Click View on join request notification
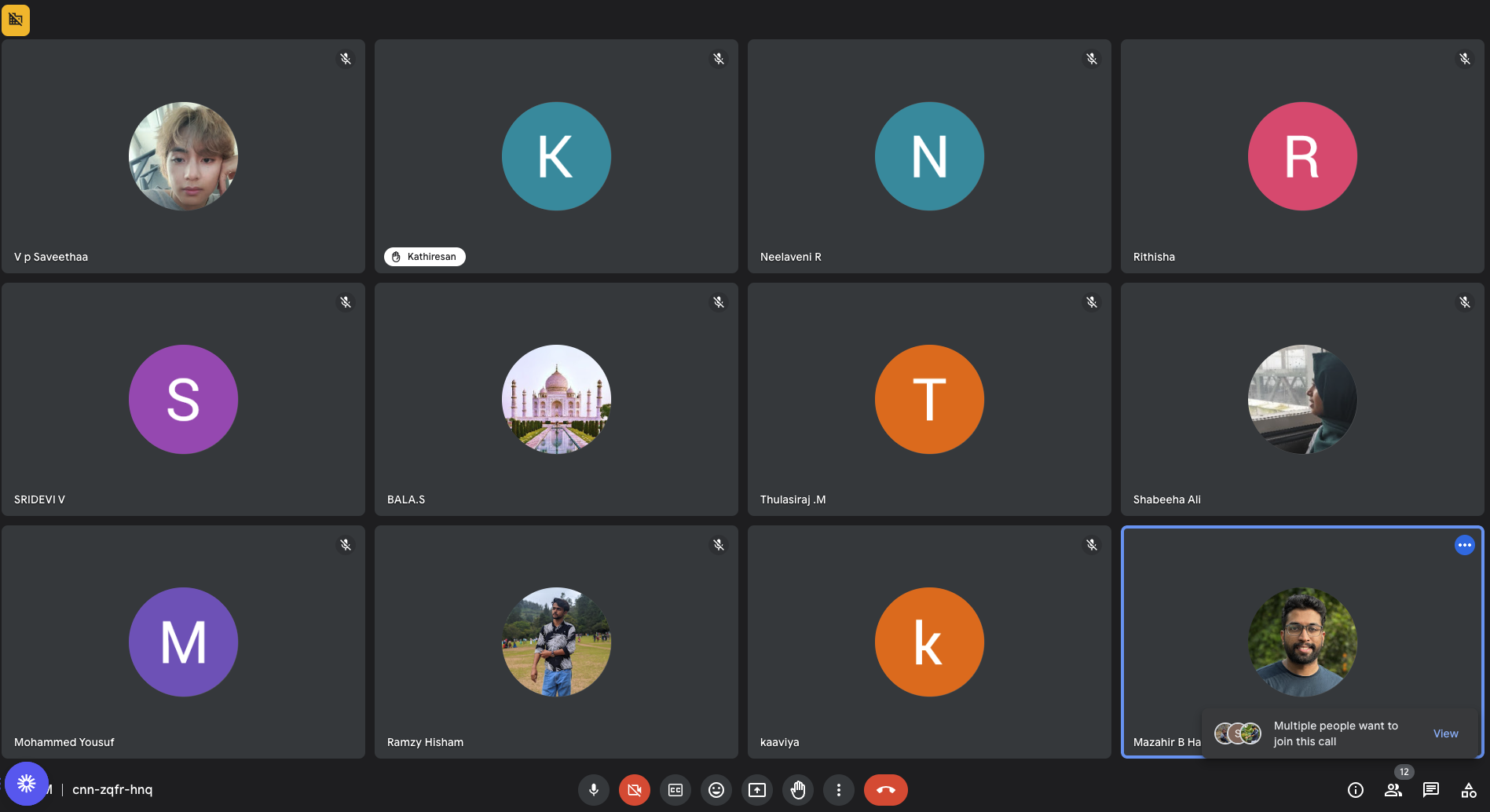This screenshot has height=812, width=1490. coord(1445,733)
